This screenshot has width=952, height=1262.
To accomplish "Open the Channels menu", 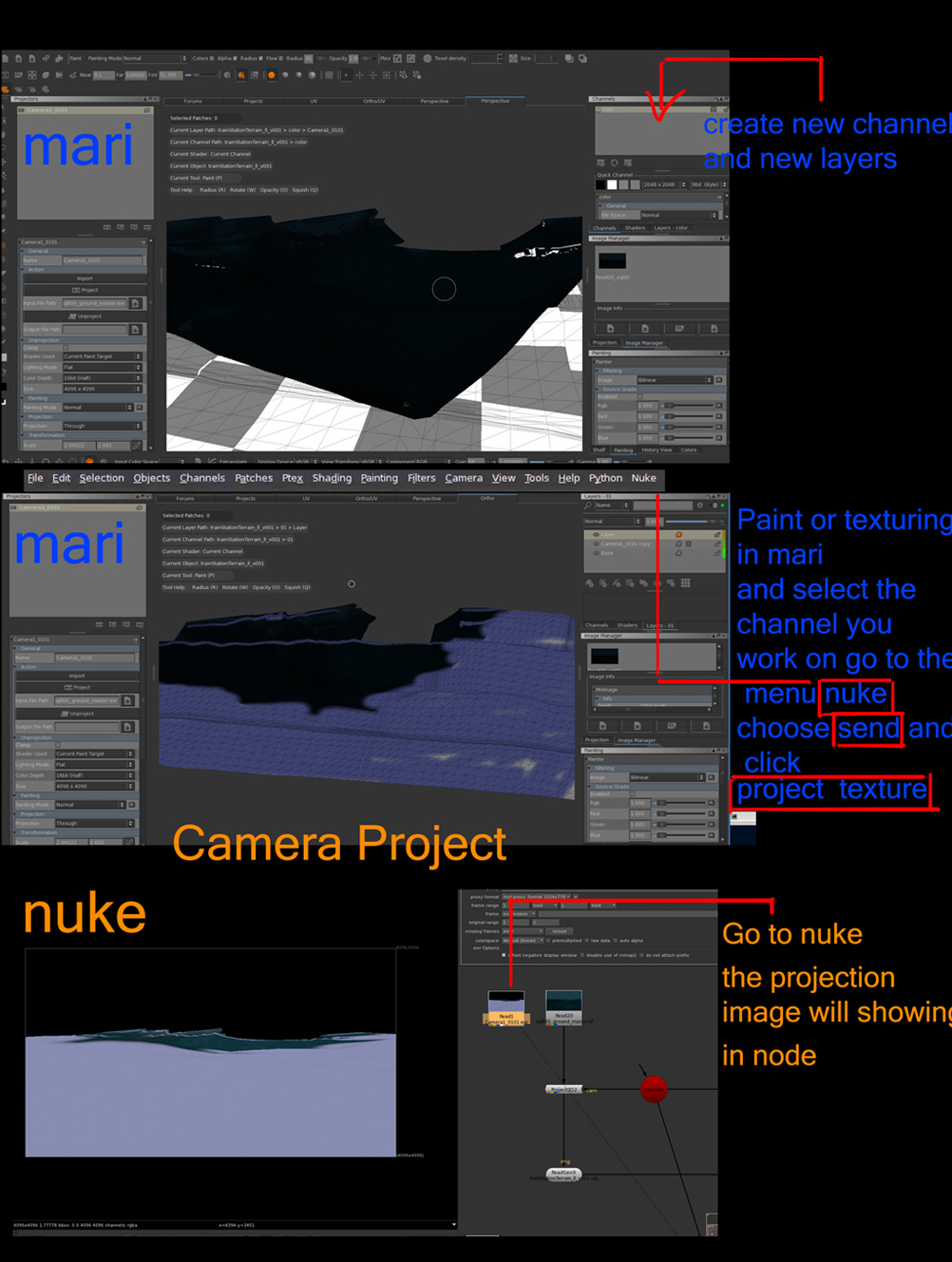I will coord(201,478).
